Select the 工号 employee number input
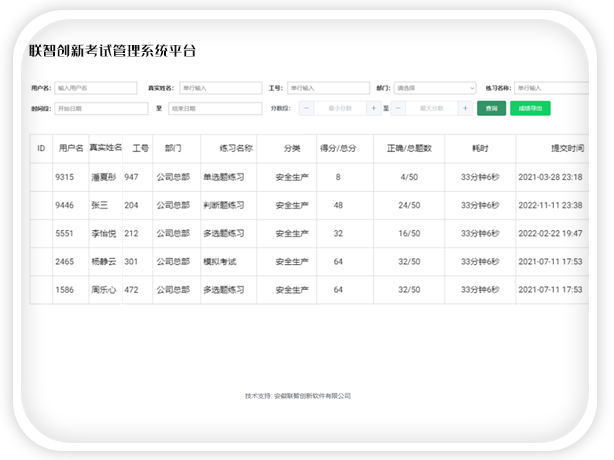The height and width of the screenshot is (460, 614). [x=327, y=88]
